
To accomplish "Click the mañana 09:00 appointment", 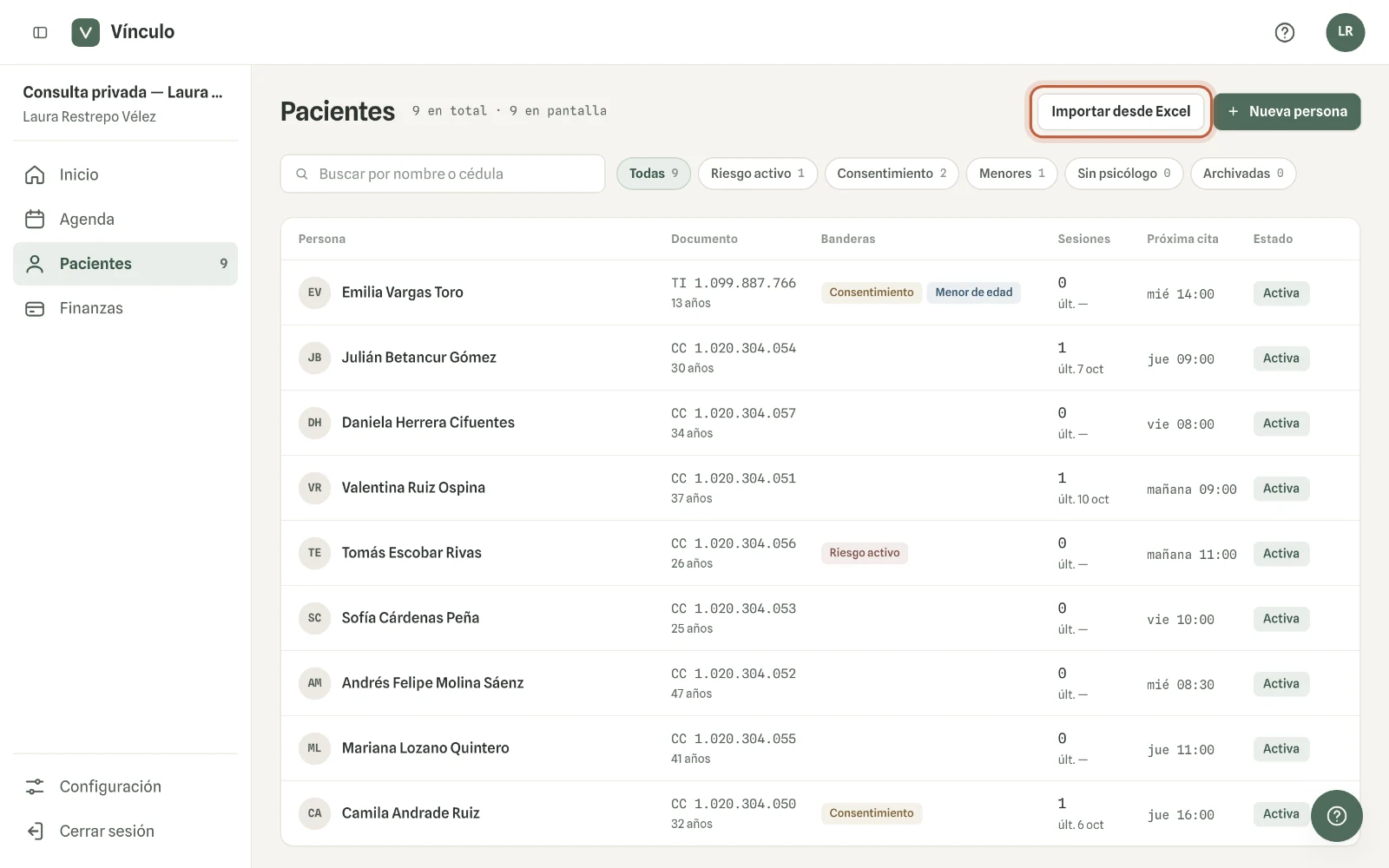I will [1191, 490].
